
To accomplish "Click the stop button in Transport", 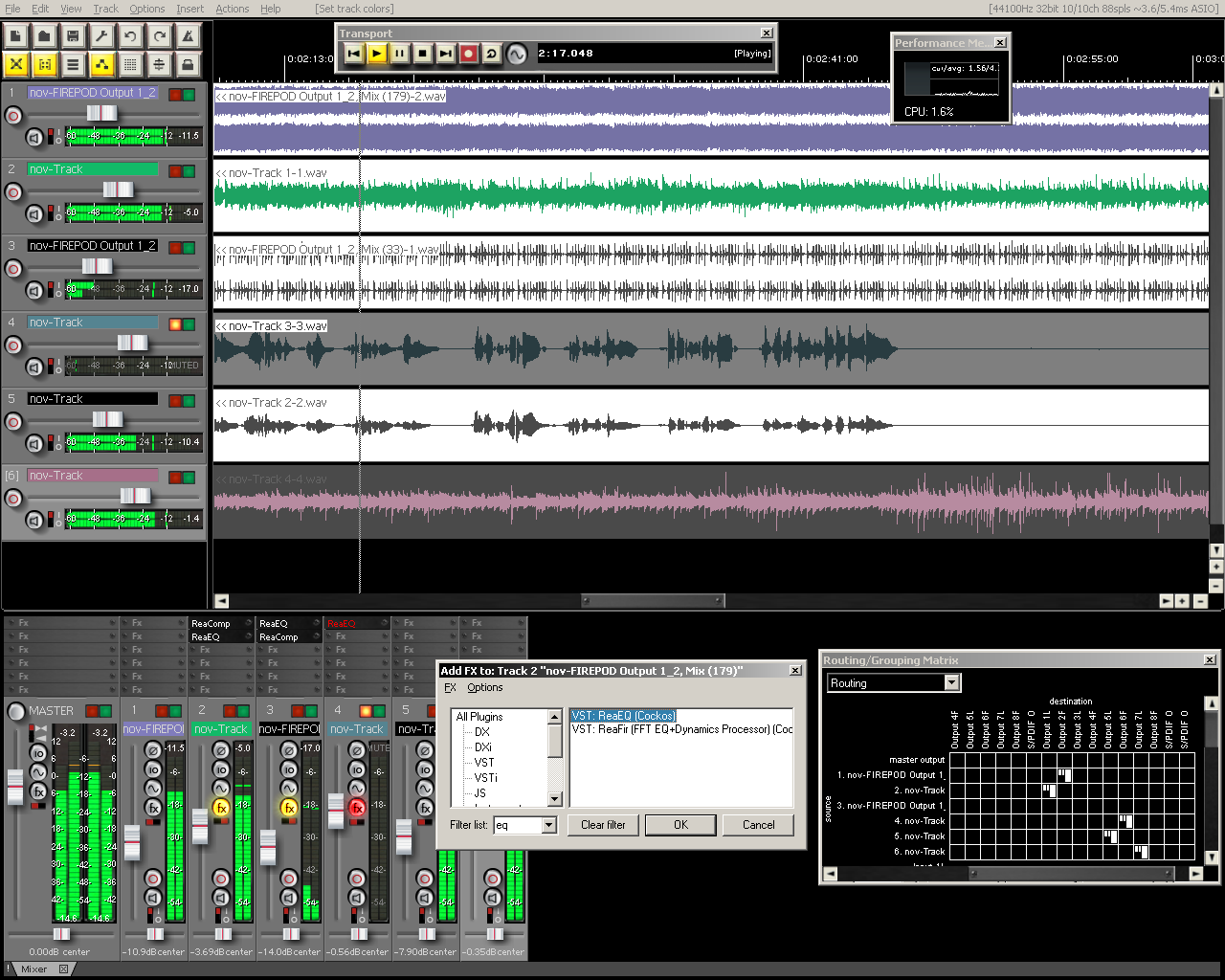I will click(422, 54).
